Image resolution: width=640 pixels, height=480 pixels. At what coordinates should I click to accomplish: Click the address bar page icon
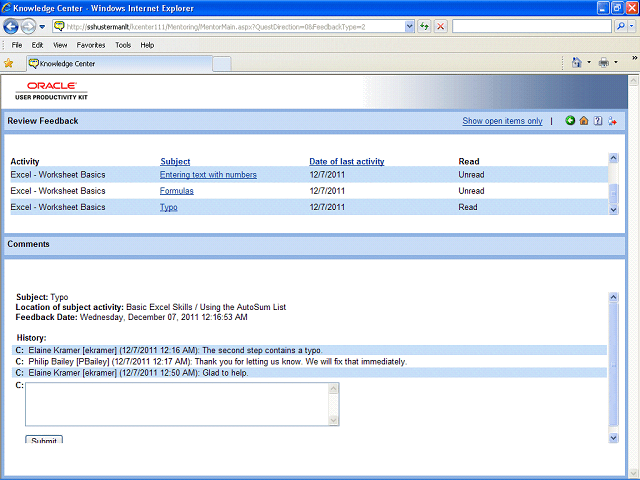click(x=60, y=27)
